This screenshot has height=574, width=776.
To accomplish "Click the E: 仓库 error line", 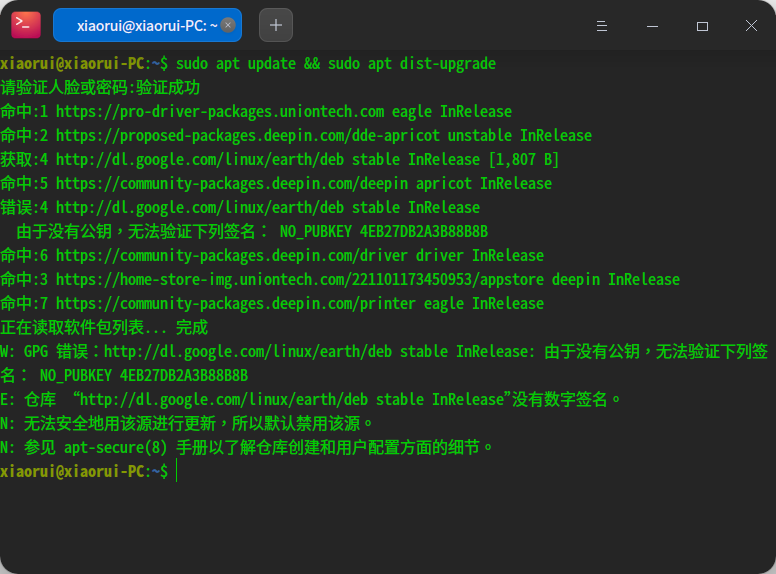I will click(x=310, y=399).
